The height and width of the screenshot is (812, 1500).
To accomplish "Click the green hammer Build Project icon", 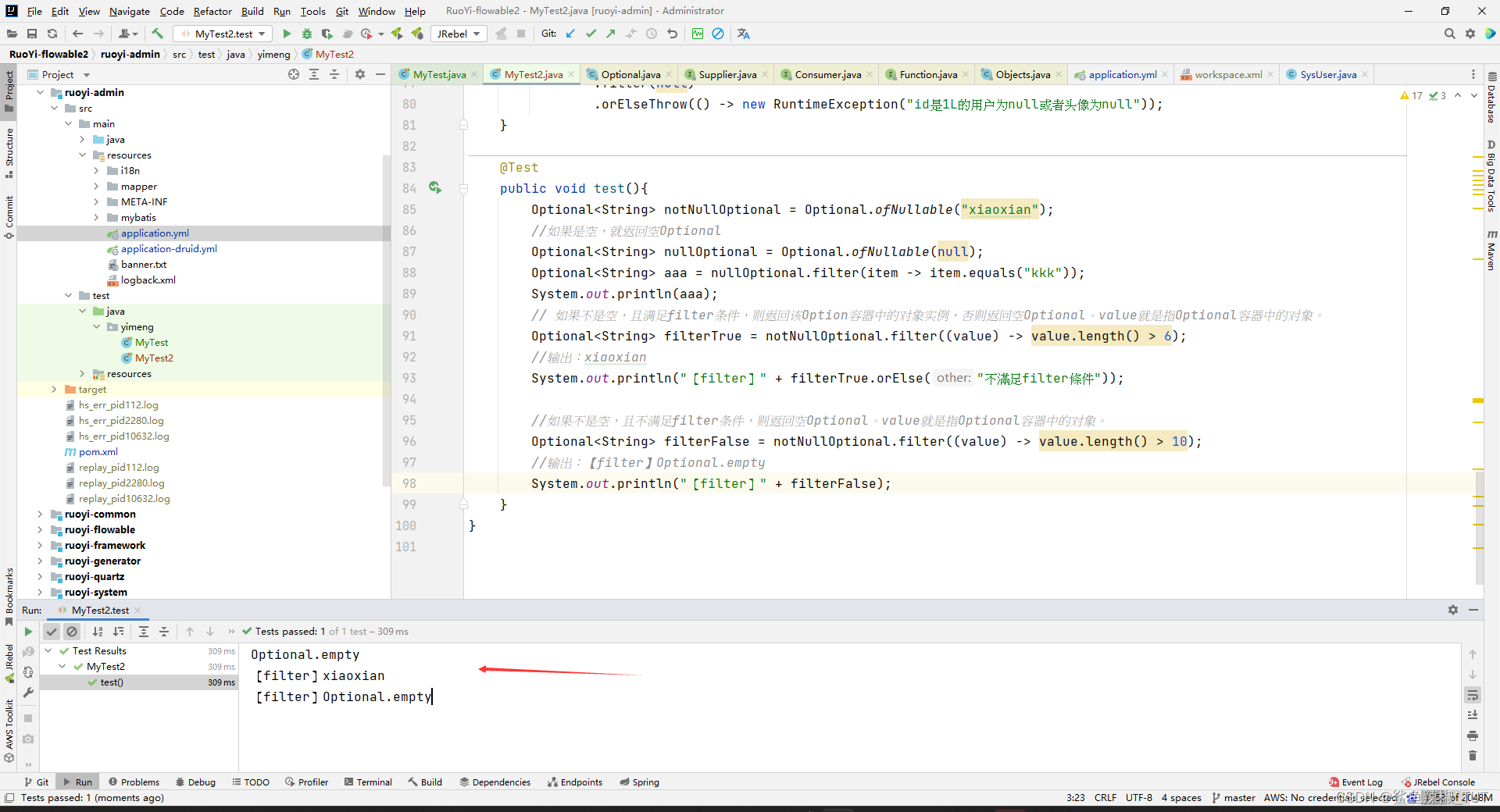I will (157, 34).
